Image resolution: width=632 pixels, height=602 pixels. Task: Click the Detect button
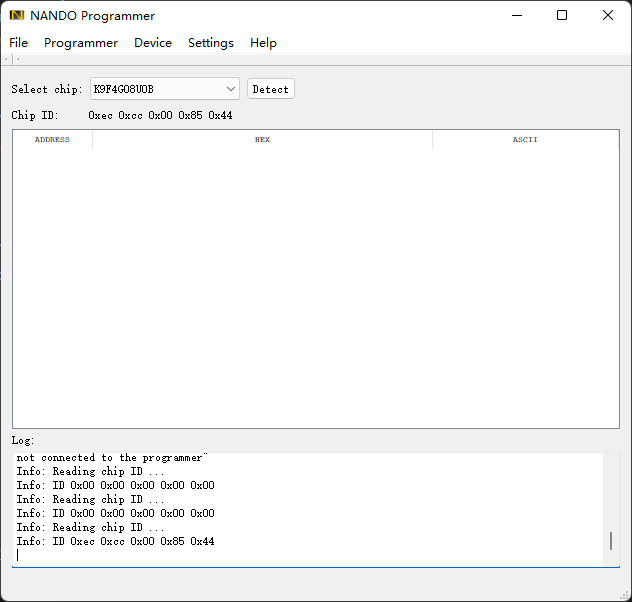click(270, 89)
